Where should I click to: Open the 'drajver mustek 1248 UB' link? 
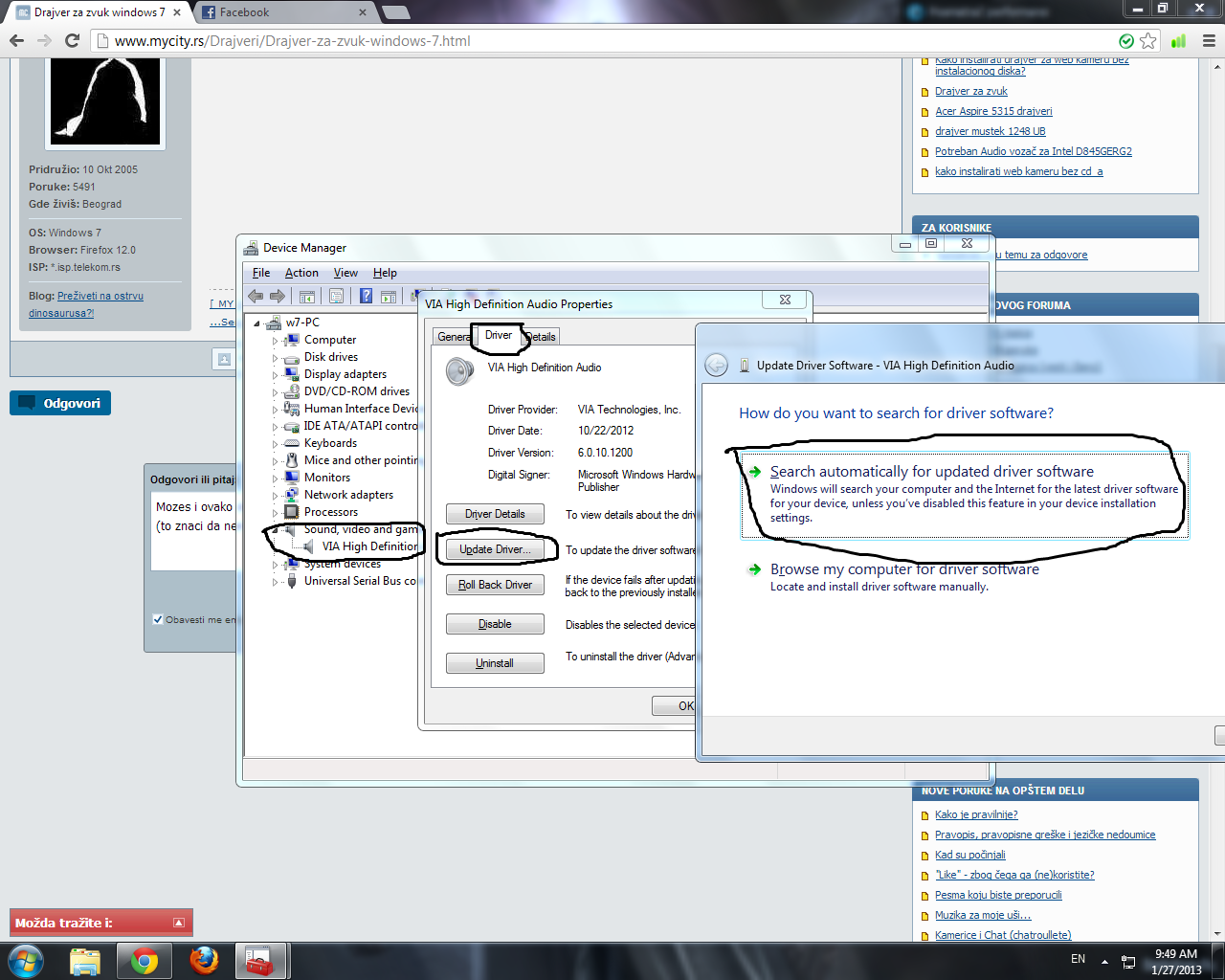coord(991,131)
